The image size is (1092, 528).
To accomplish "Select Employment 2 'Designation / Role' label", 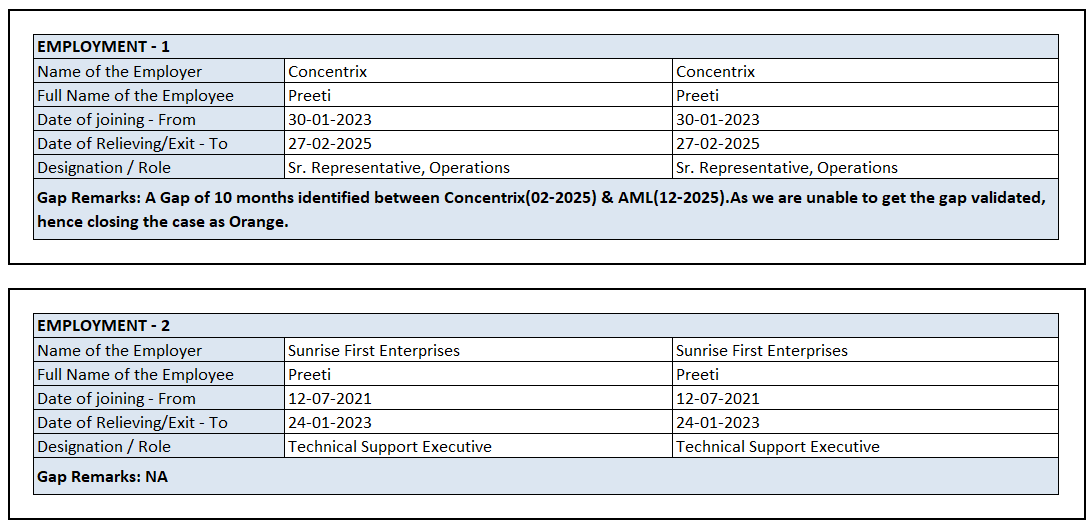I will (x=104, y=446).
